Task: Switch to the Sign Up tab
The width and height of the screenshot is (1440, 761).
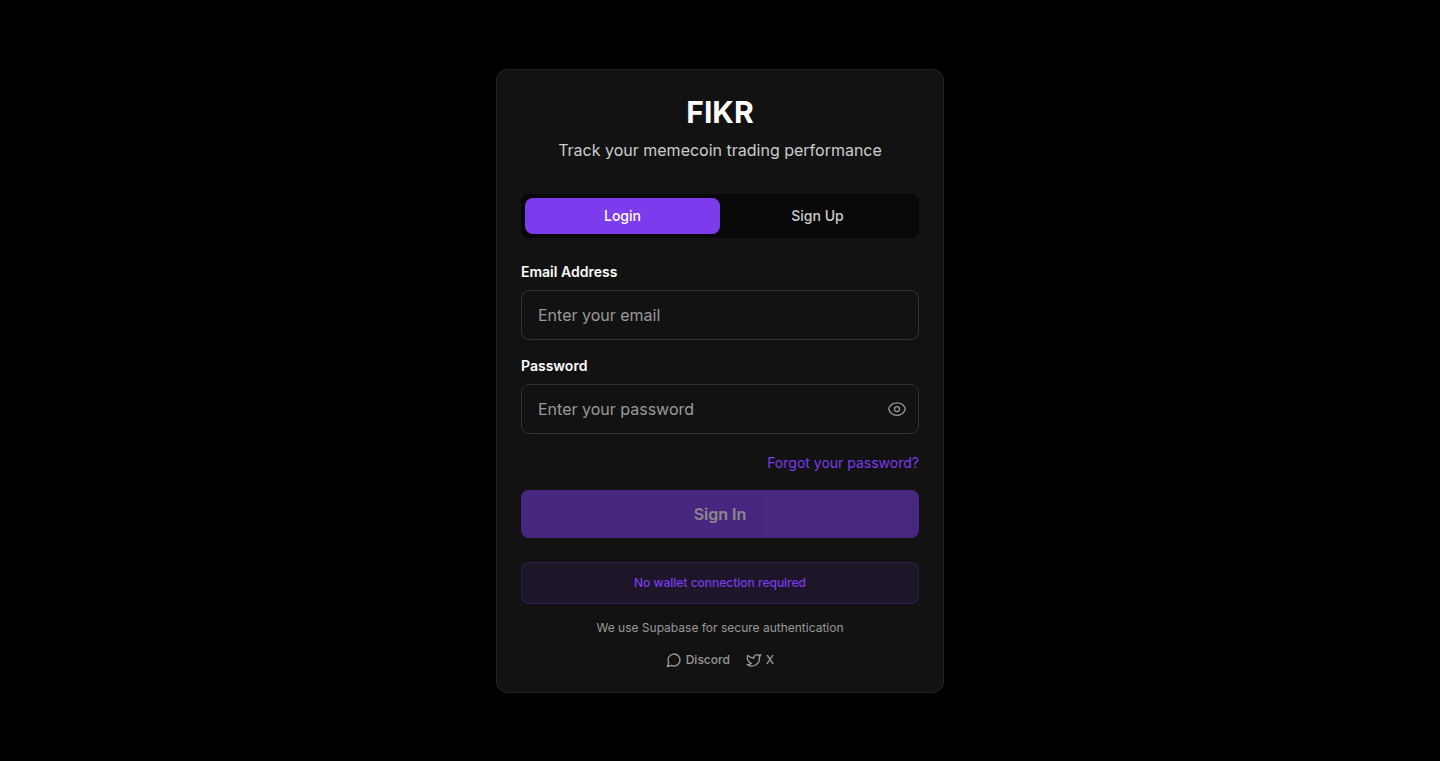Action: point(817,216)
